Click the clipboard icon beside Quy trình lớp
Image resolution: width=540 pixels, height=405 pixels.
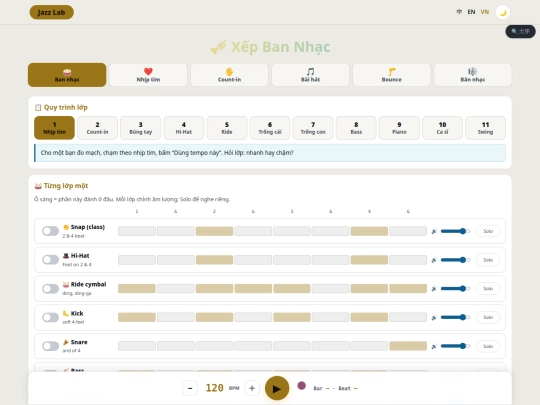[38, 107]
